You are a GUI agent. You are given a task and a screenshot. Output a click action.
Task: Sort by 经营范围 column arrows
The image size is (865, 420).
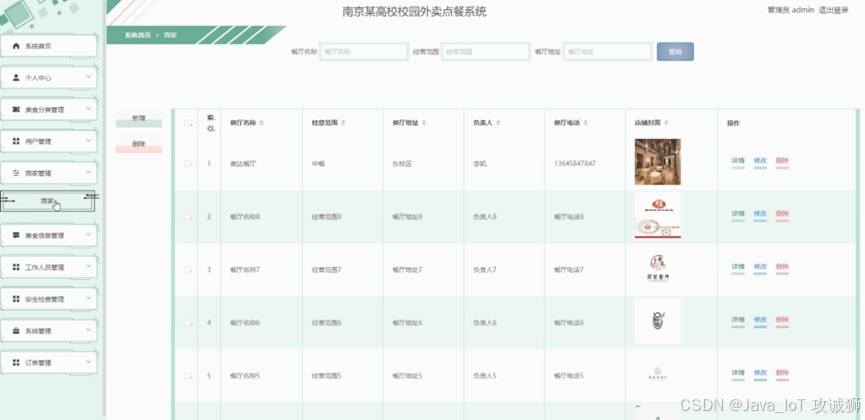343,123
